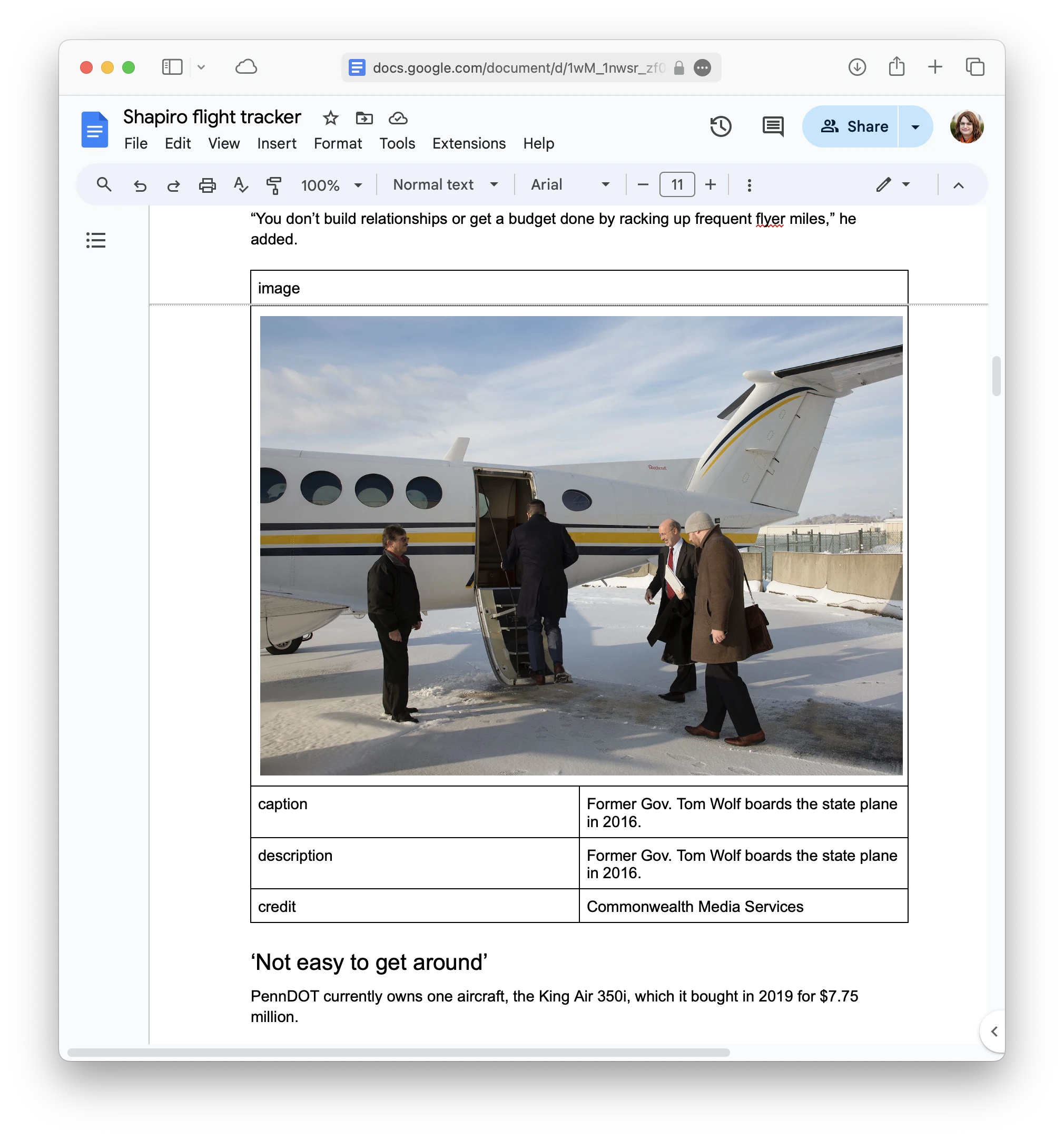
Task: Open version history clock icon
Action: 721,126
